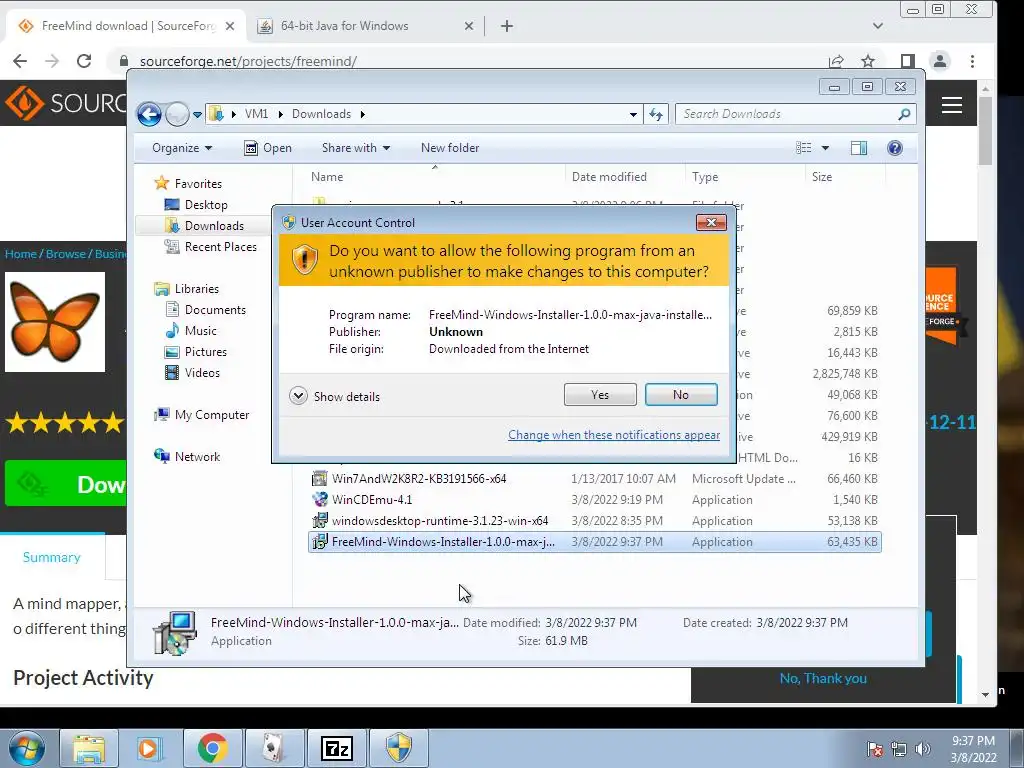Image resolution: width=1024 pixels, height=768 pixels.
Task: Select My Computer in navigation pane
Action: click(x=202, y=415)
